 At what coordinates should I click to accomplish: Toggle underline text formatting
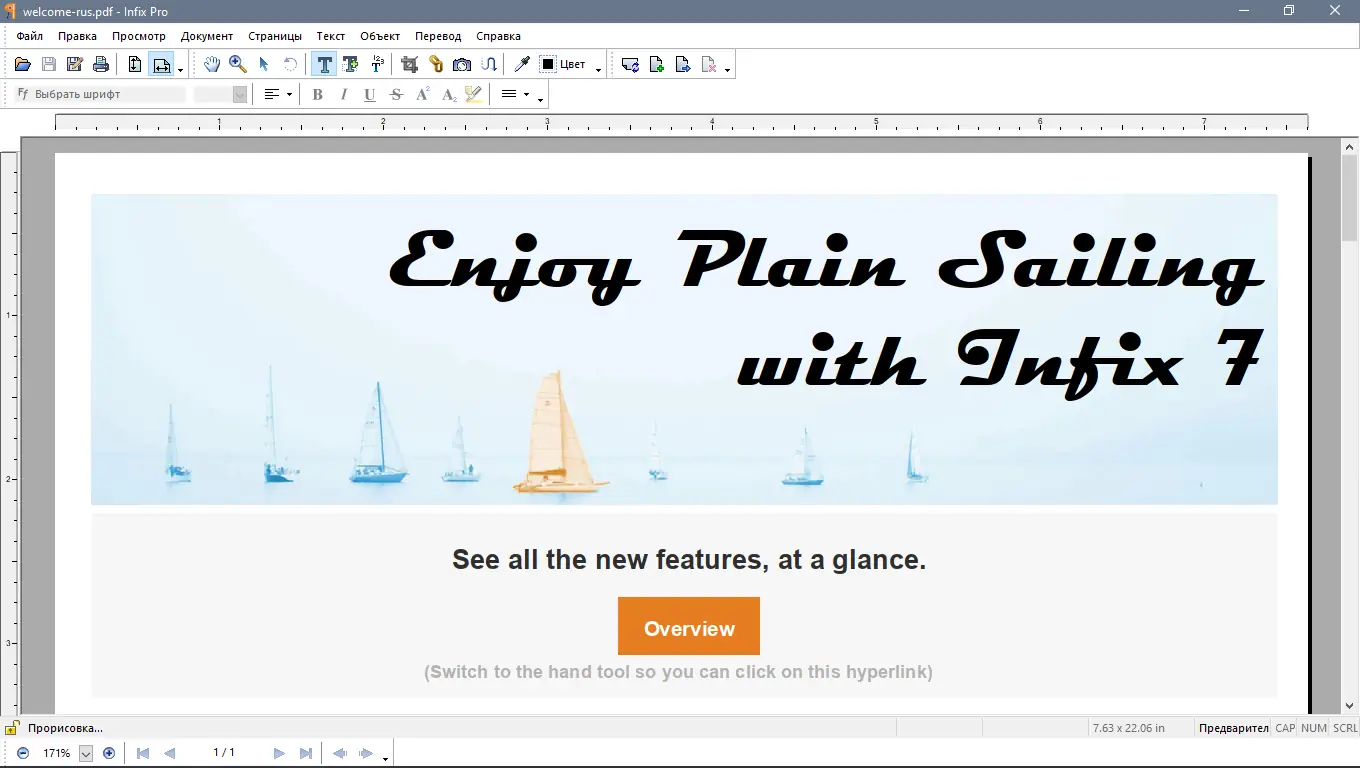coord(369,94)
